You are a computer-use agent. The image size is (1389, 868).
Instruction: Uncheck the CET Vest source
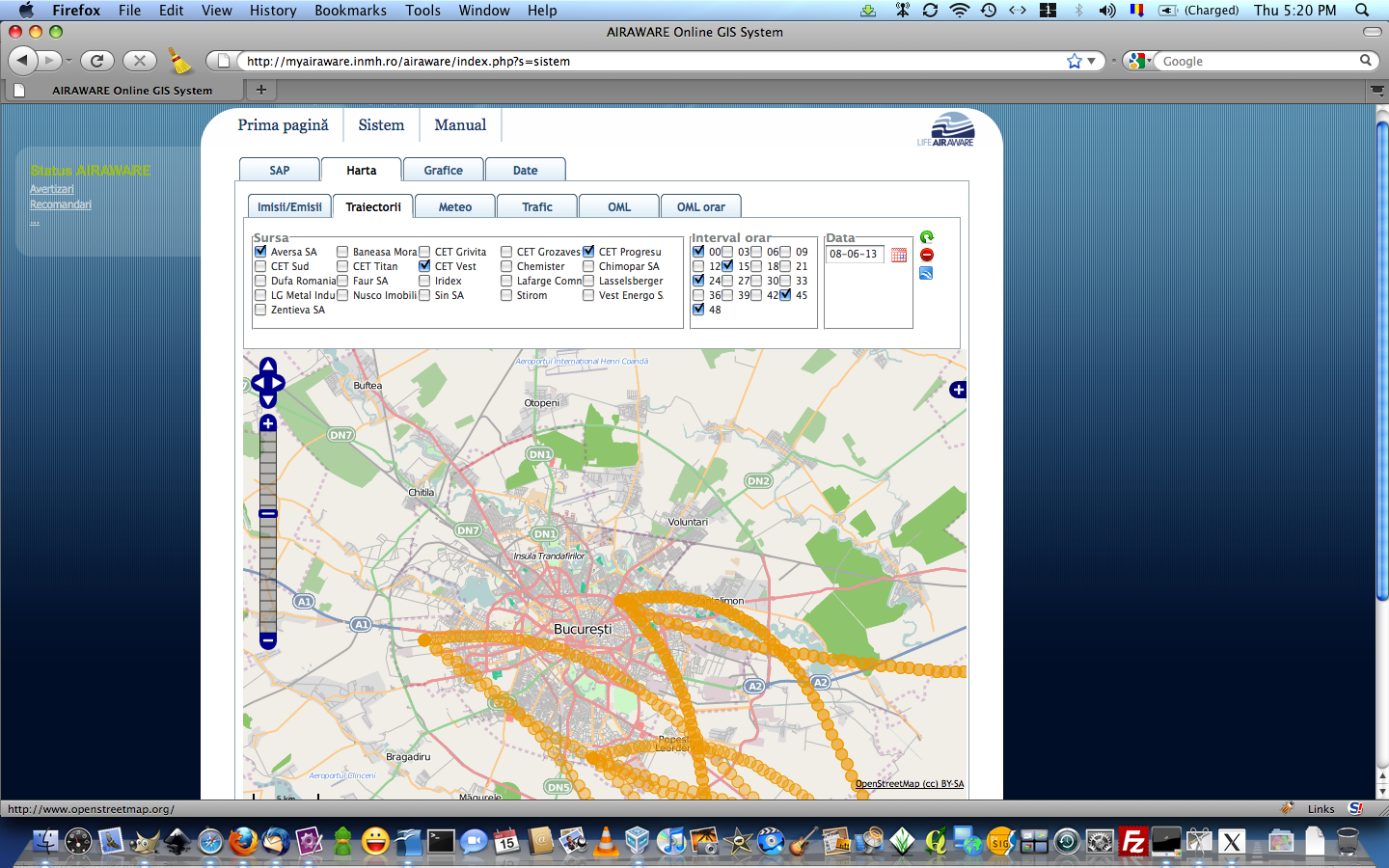[424, 266]
